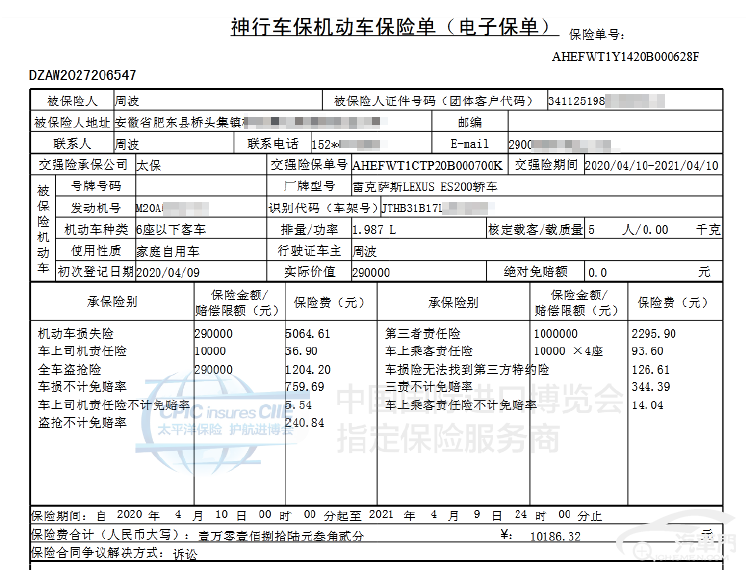Select dispute resolution value 诉讼
This screenshot has width=746, height=572.
tap(185, 554)
